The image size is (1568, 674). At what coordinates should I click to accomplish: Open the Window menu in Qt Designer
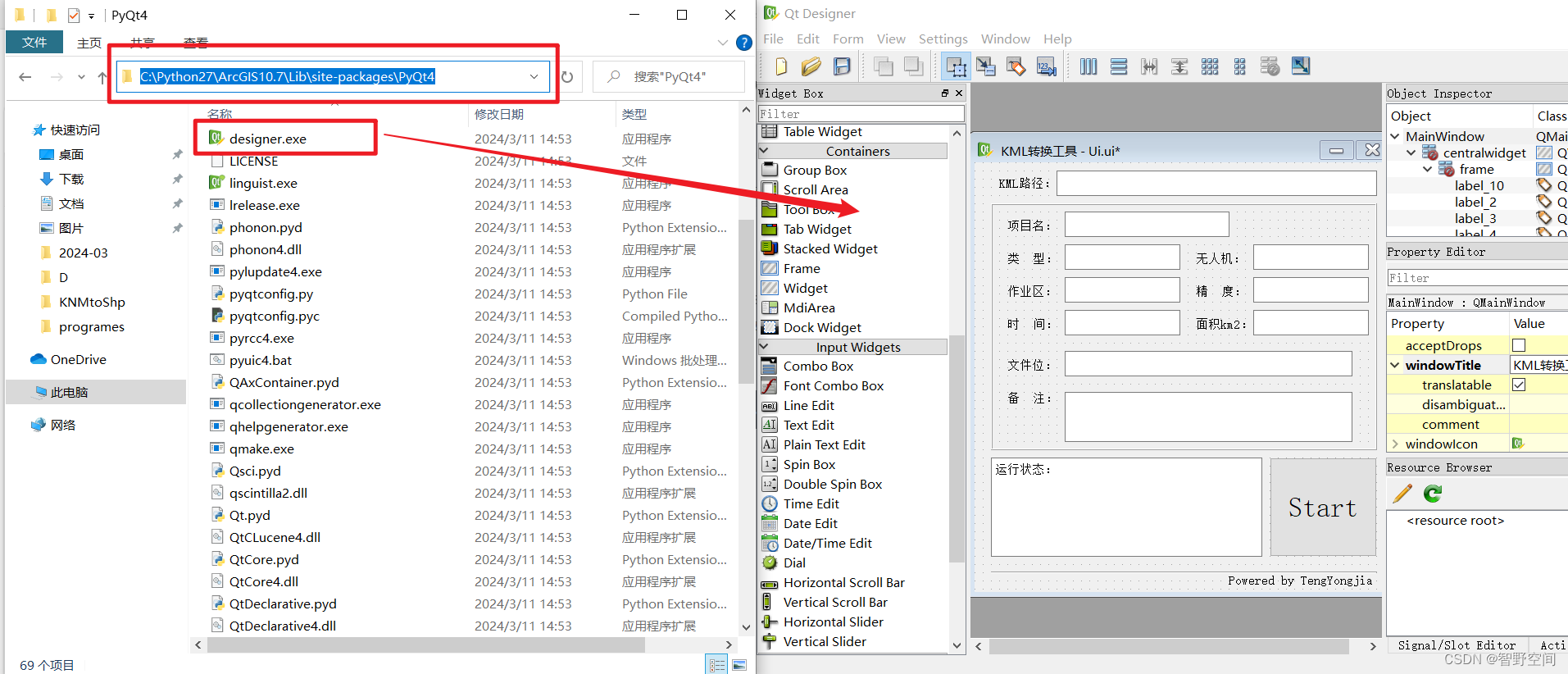click(x=1005, y=39)
